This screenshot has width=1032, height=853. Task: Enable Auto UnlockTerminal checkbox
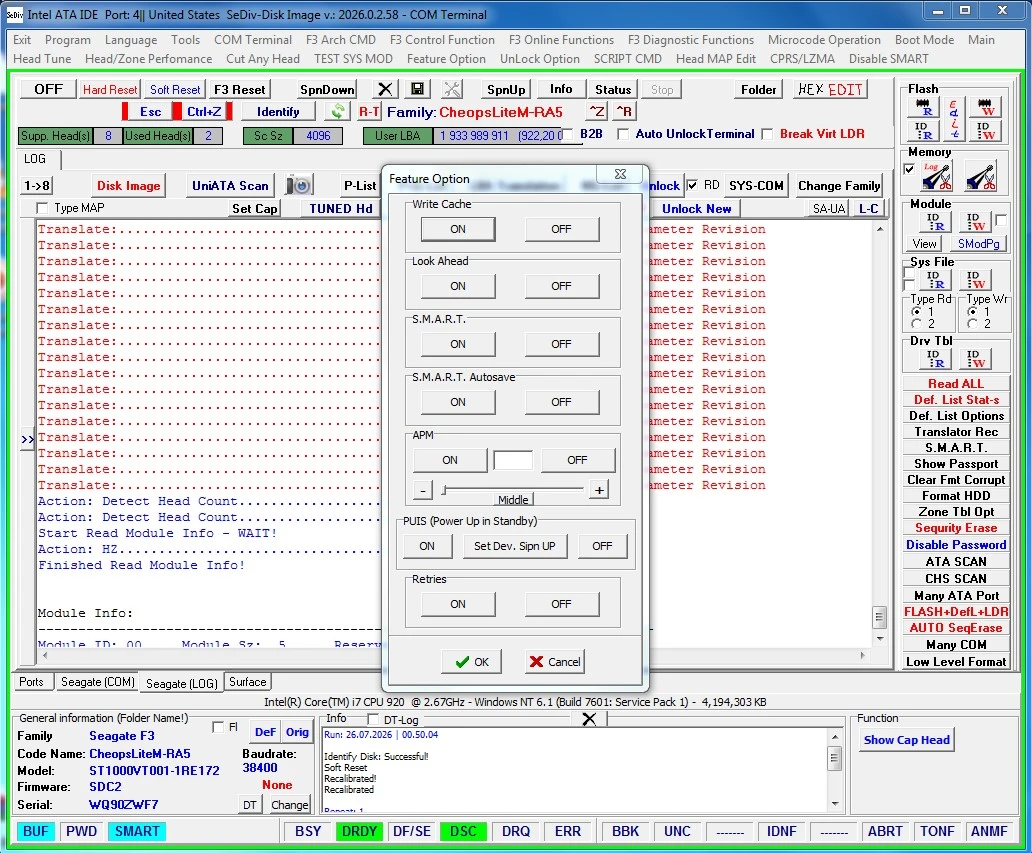click(x=623, y=134)
